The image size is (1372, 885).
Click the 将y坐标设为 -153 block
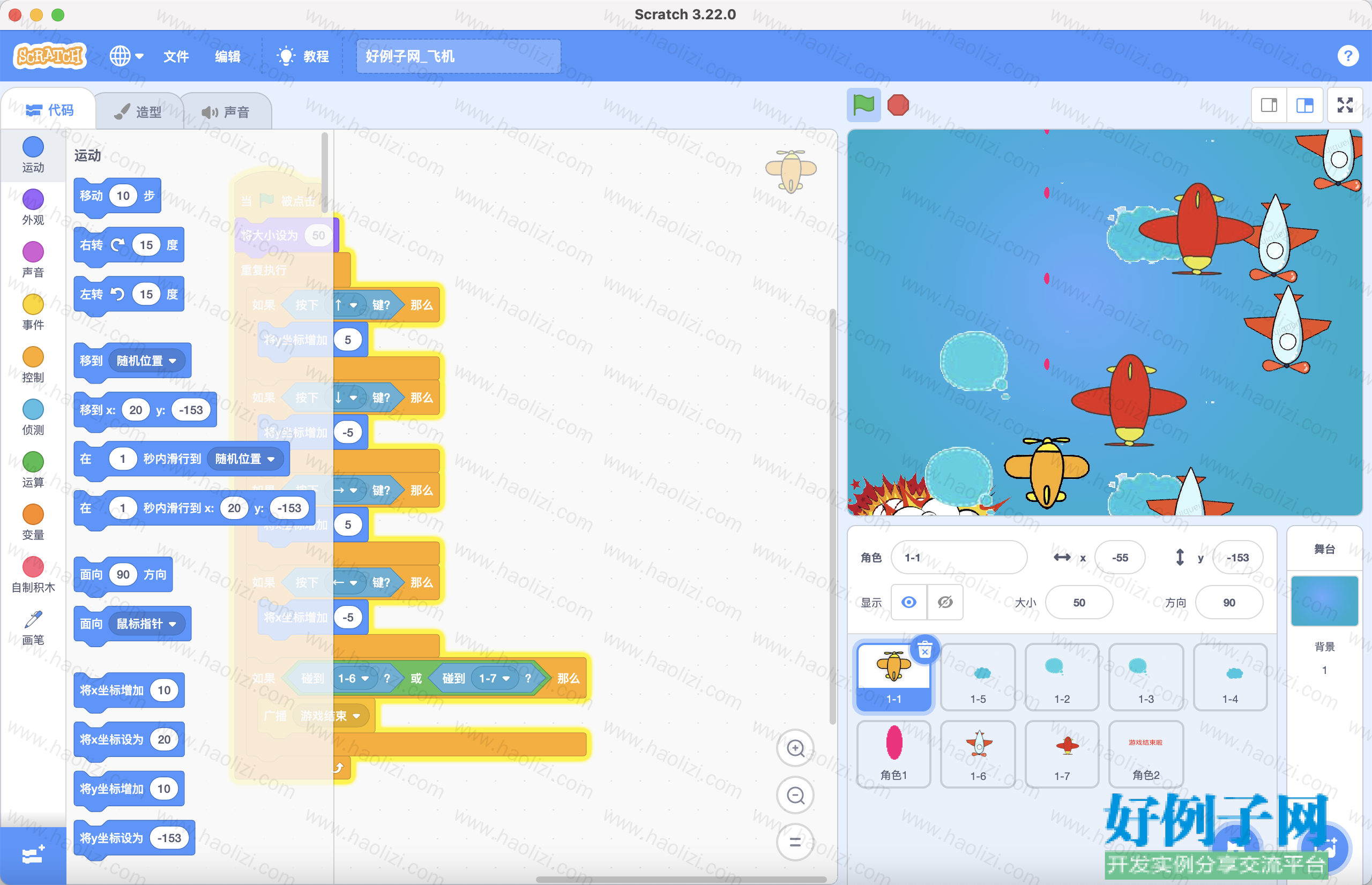point(135,838)
